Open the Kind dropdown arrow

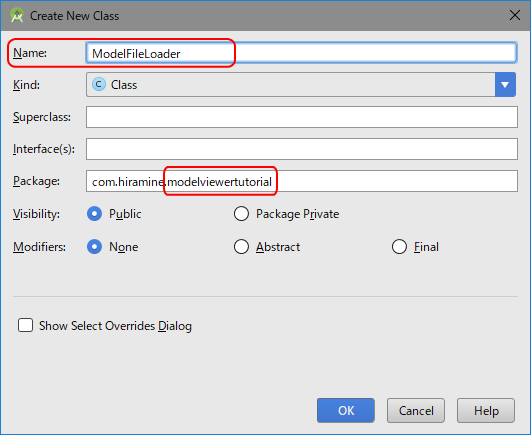click(x=505, y=84)
